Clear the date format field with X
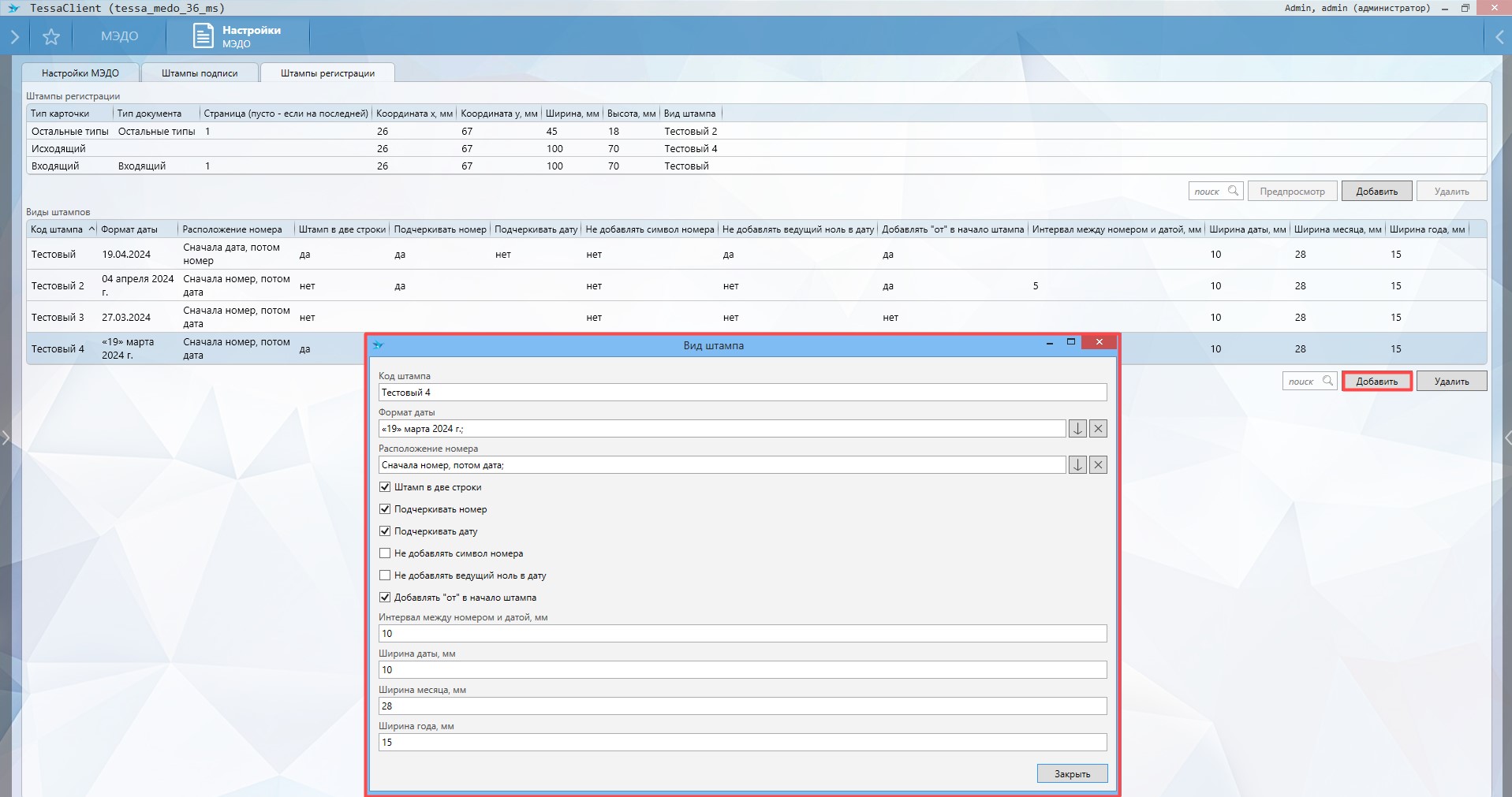Screen dimensions: 1512x797 pyautogui.click(x=1098, y=429)
